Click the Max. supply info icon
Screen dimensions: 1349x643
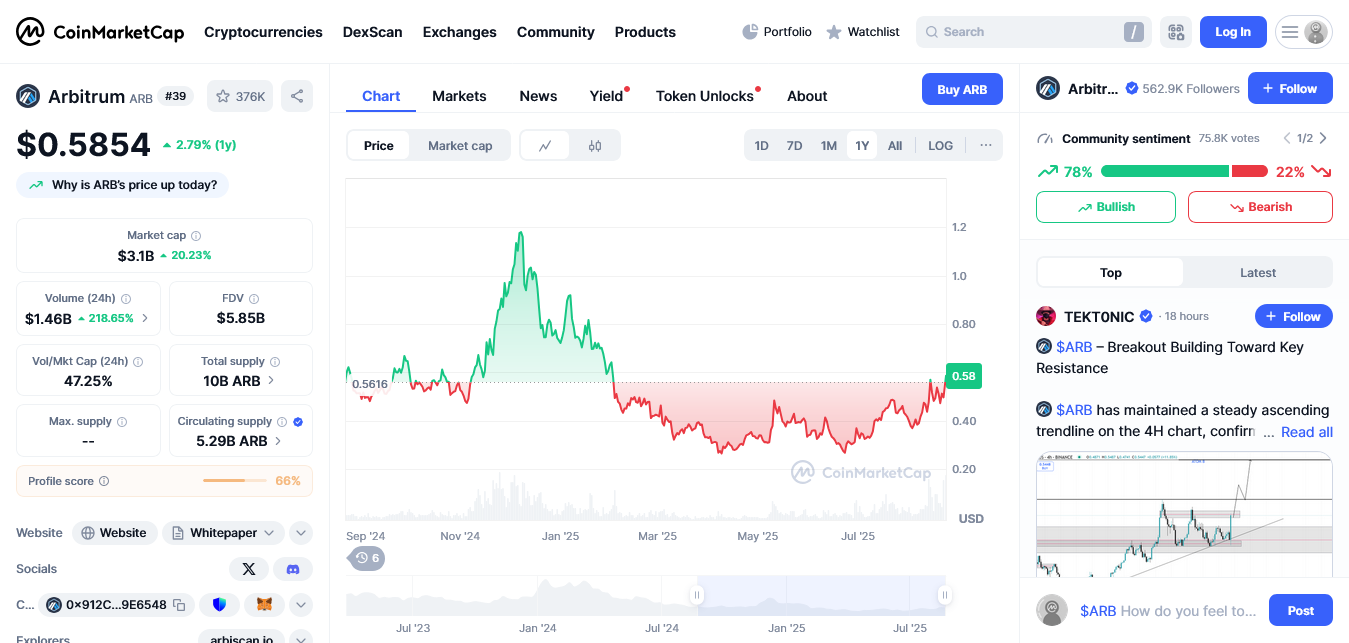(122, 422)
